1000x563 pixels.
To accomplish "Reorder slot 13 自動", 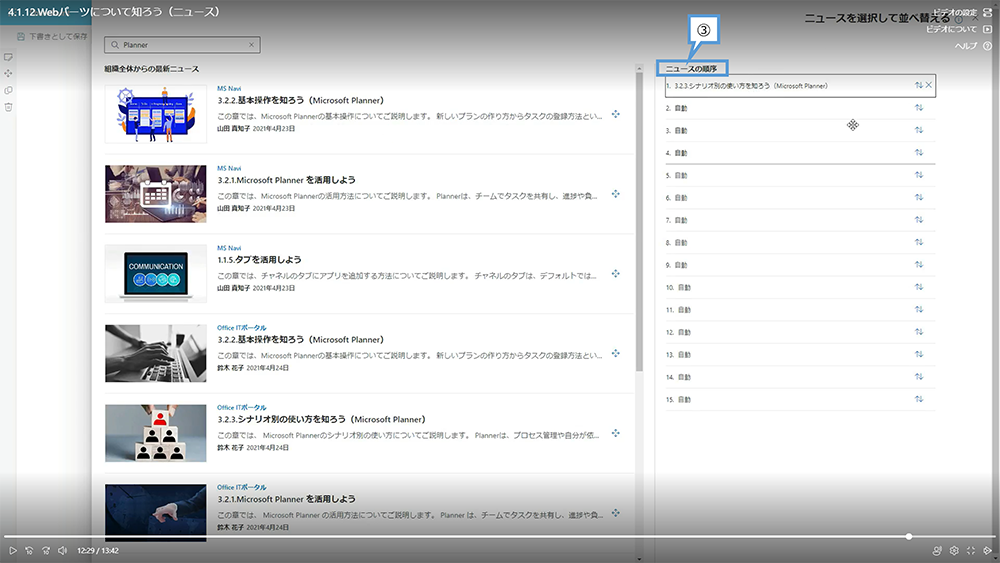I will click(919, 354).
